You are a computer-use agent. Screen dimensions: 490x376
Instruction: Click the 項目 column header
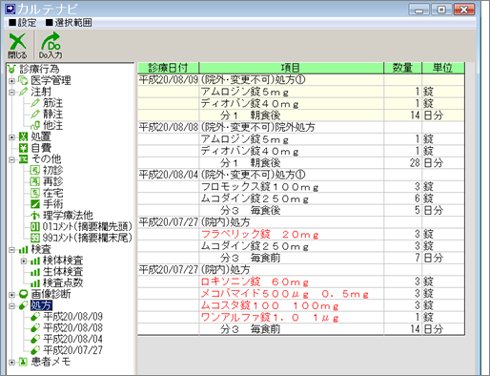(x=291, y=68)
